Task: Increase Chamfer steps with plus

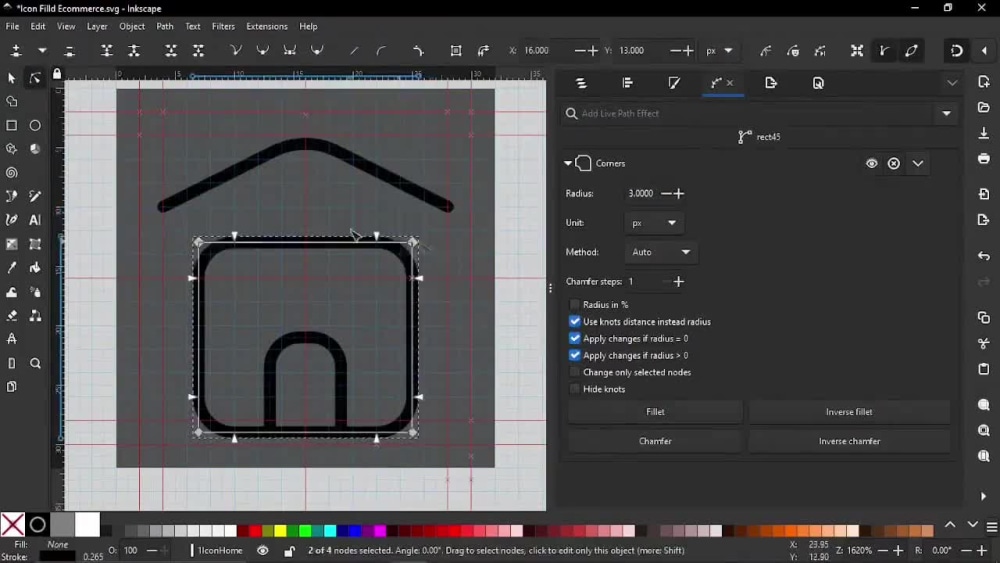Action: point(679,281)
